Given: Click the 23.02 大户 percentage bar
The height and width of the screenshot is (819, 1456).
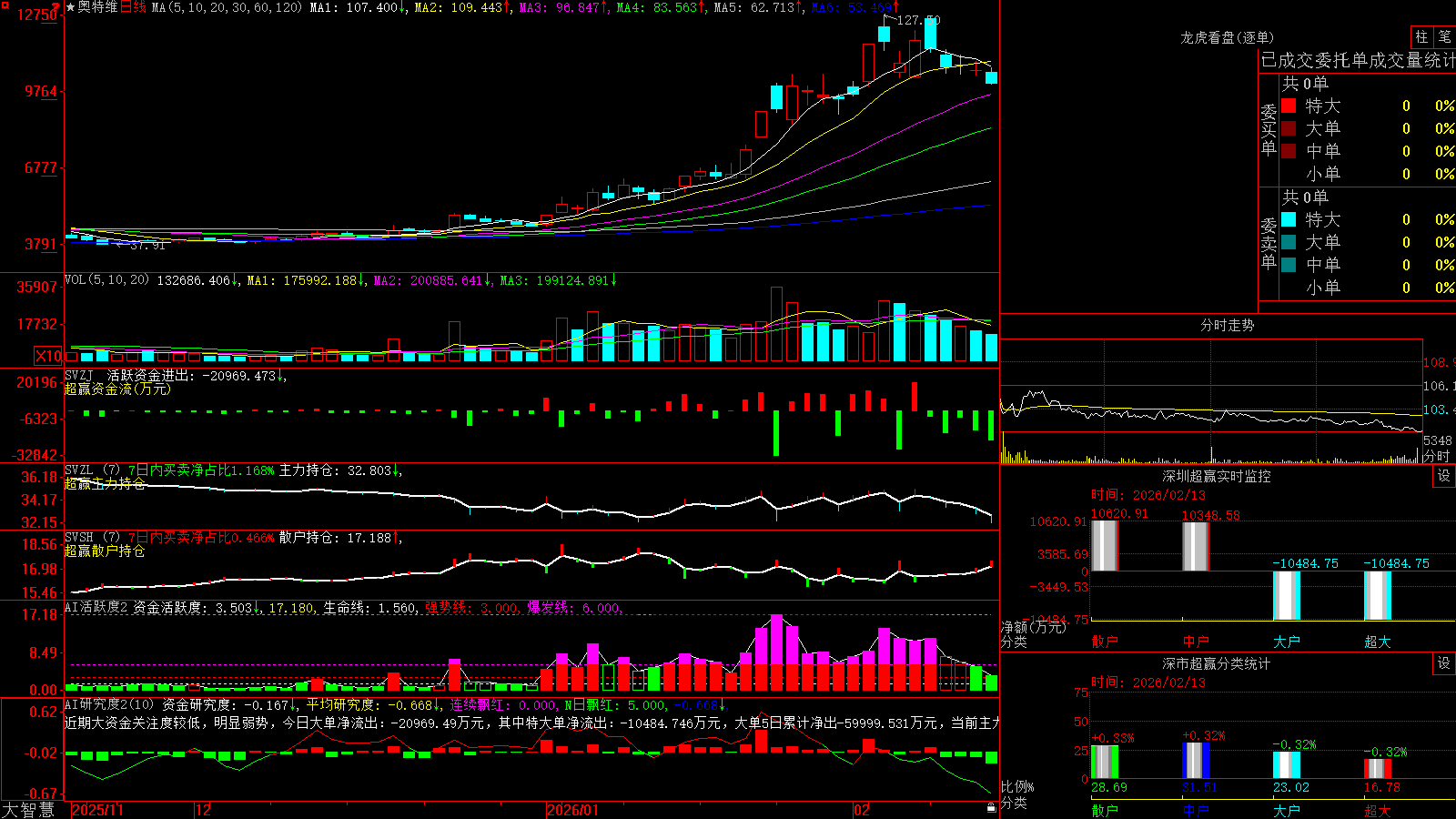Looking at the screenshot, I should (x=1287, y=765).
